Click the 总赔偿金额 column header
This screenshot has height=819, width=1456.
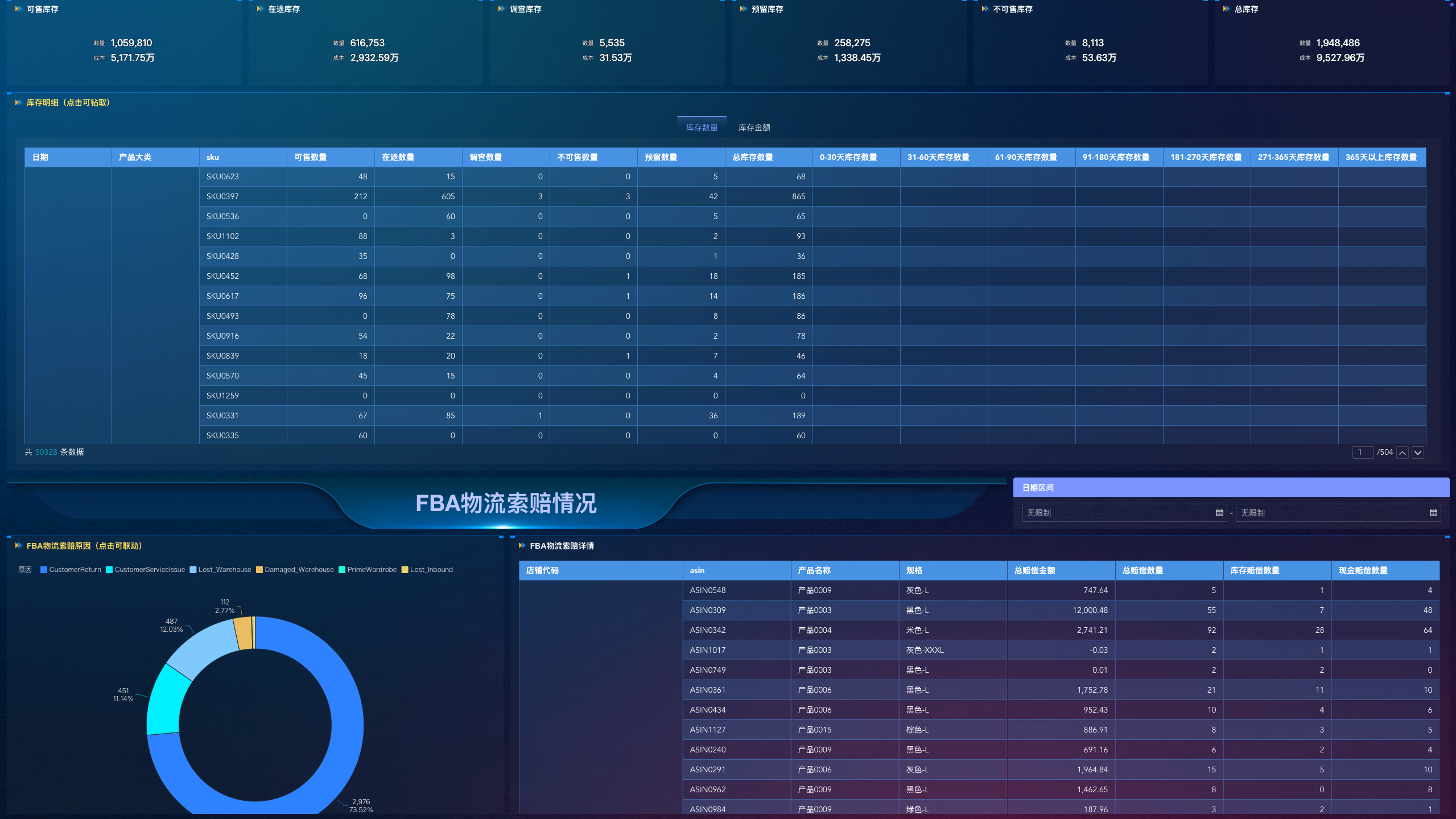pyautogui.click(x=1034, y=570)
